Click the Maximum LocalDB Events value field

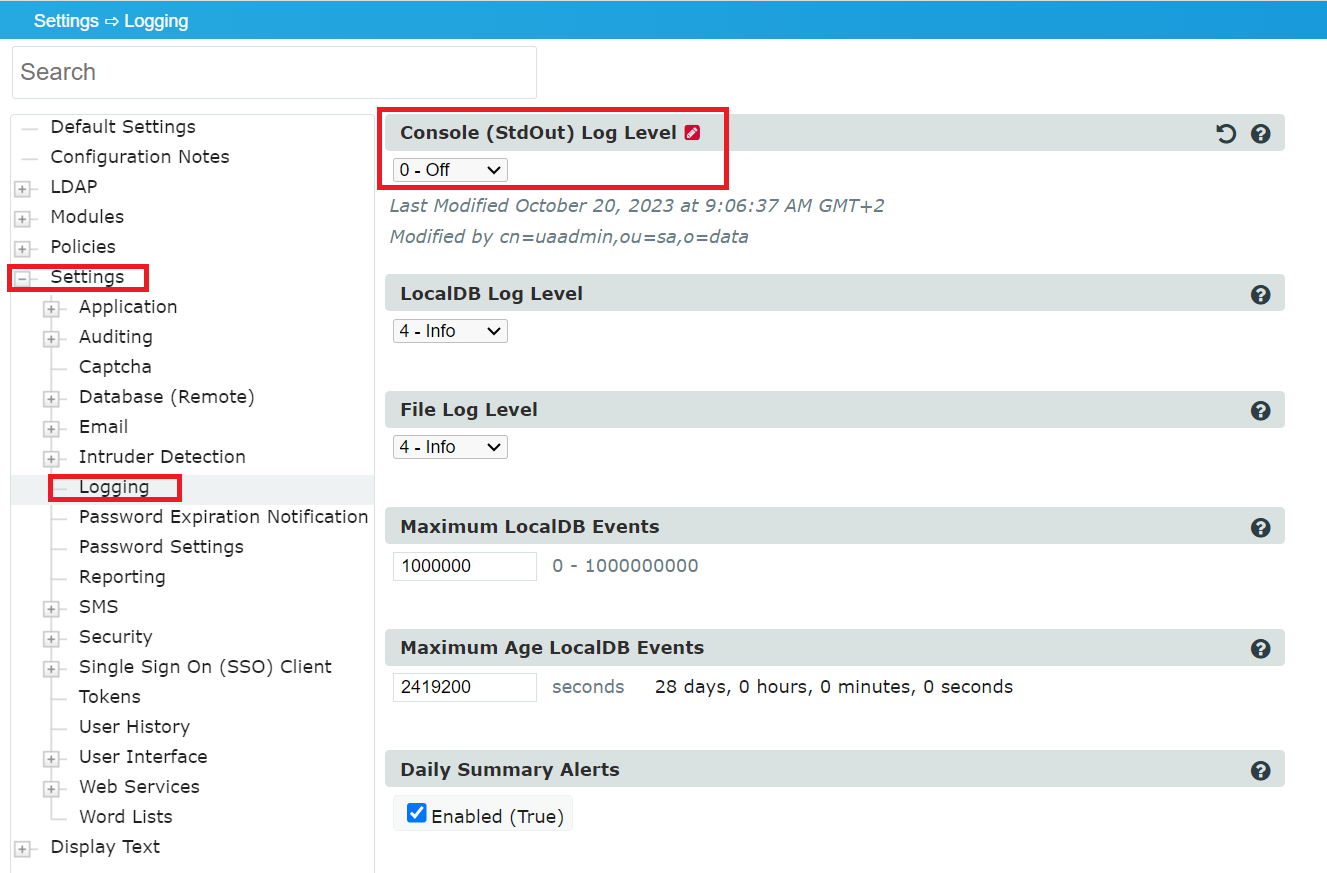[x=464, y=566]
